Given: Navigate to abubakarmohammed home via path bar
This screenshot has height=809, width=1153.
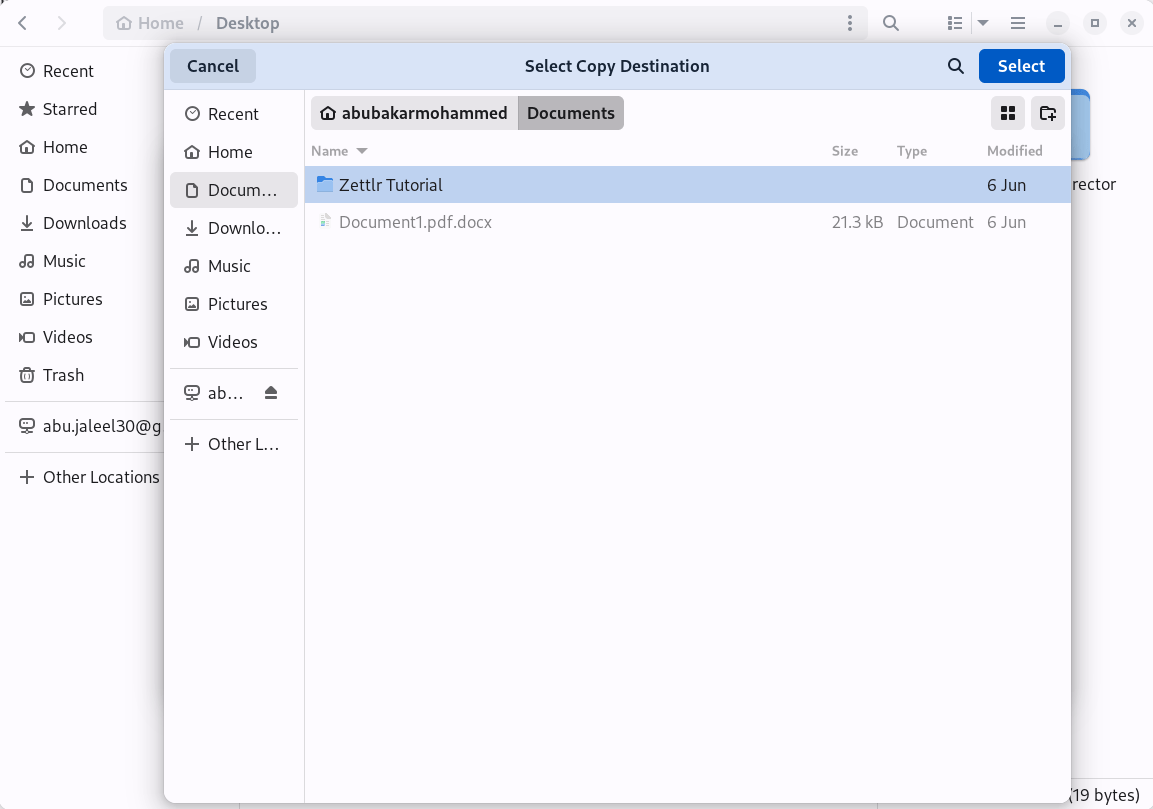Looking at the screenshot, I should click(413, 113).
